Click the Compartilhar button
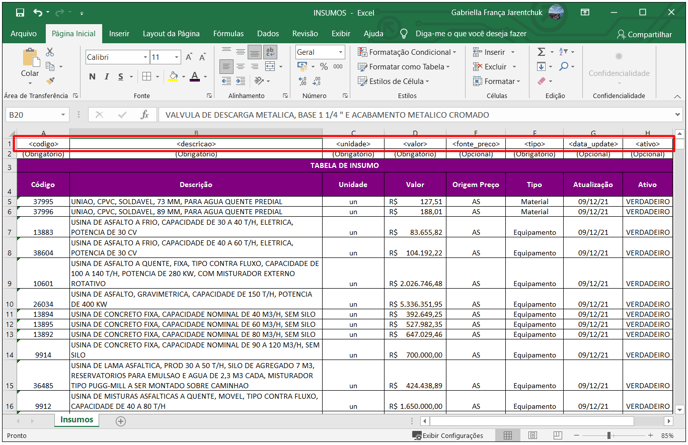Viewport: 688px width, 445px height. click(x=643, y=34)
